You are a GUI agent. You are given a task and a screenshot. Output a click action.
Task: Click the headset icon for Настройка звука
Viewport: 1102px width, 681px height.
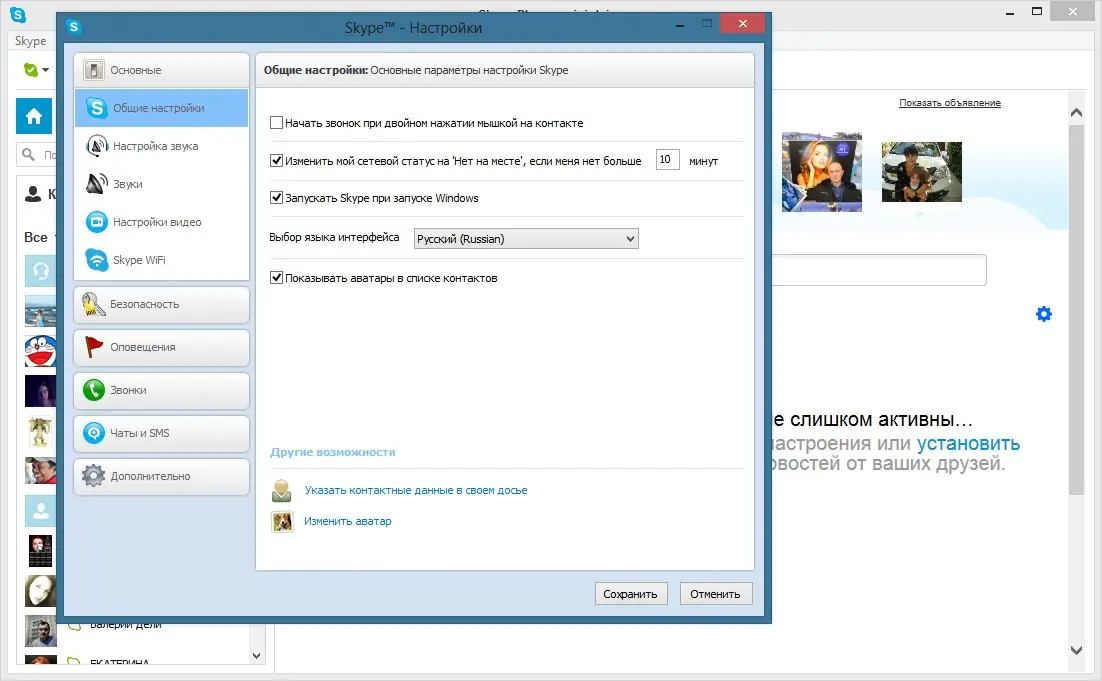click(96, 145)
